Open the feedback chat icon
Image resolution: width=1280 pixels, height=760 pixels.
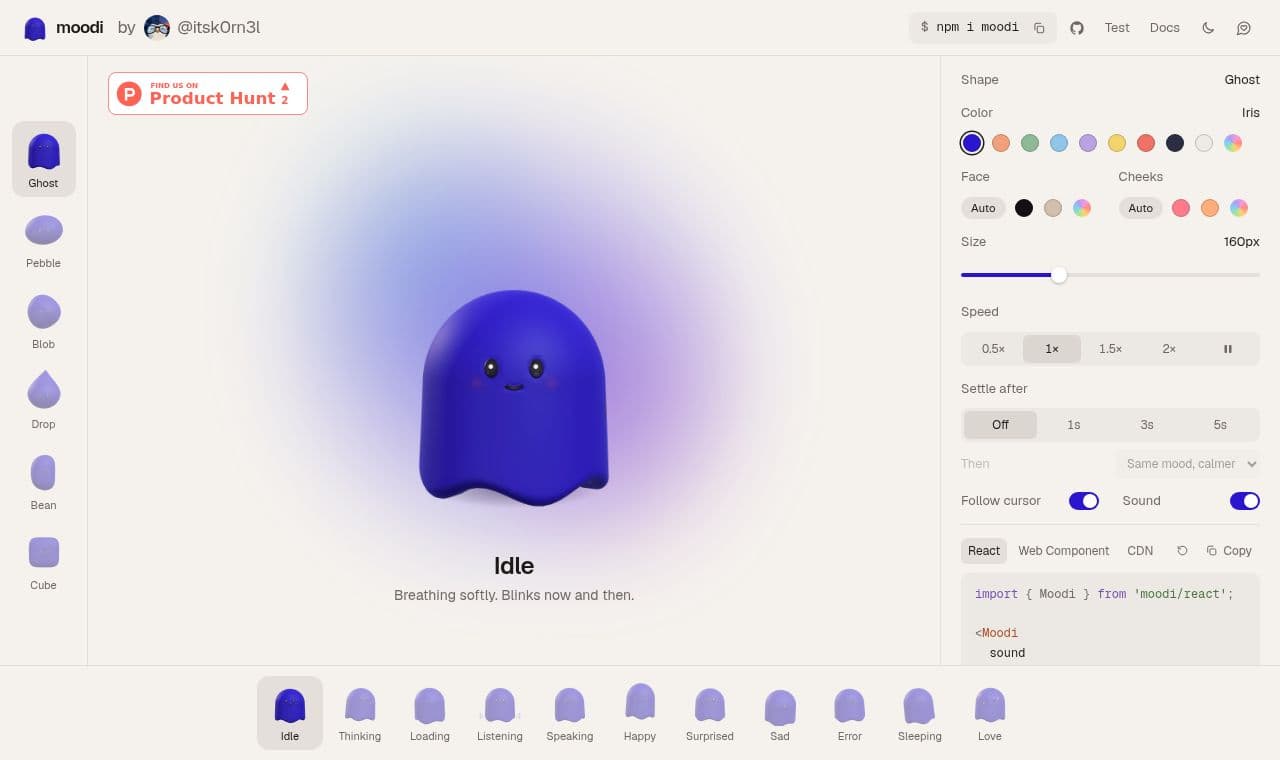1244,28
